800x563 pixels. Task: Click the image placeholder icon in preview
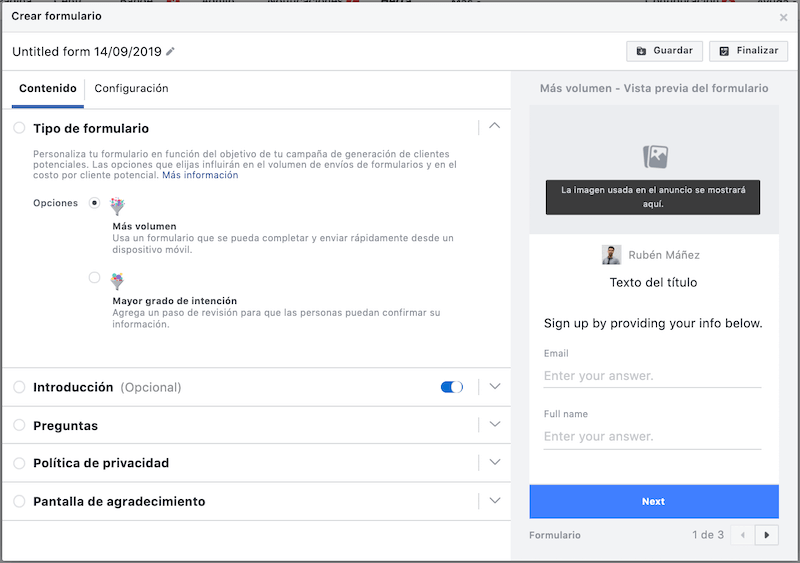point(655,156)
